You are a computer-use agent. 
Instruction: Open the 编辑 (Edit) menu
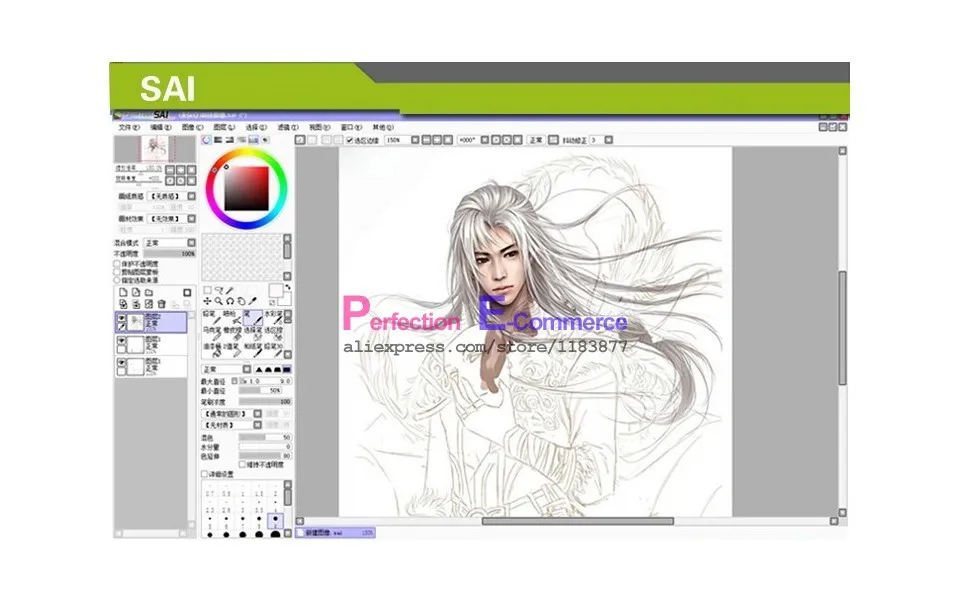coord(160,127)
